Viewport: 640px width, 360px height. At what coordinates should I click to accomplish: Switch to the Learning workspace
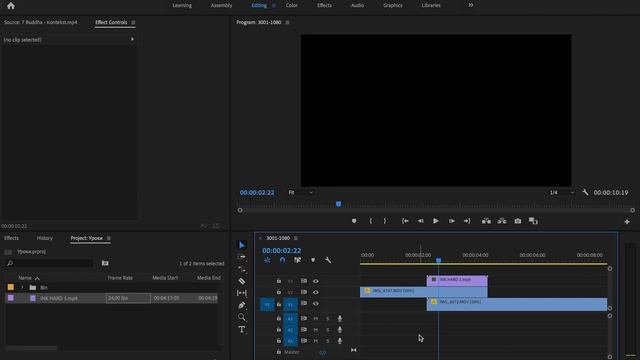182,6
